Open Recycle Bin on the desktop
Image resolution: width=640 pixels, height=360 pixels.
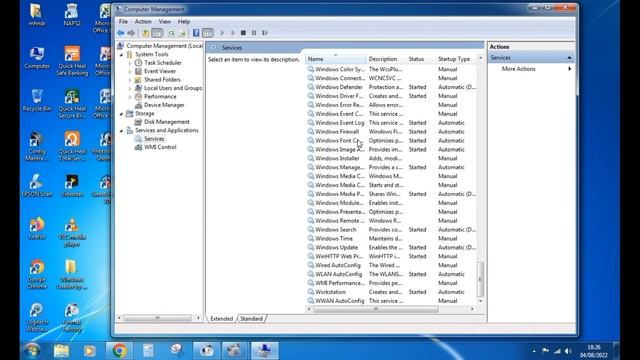pos(37,100)
